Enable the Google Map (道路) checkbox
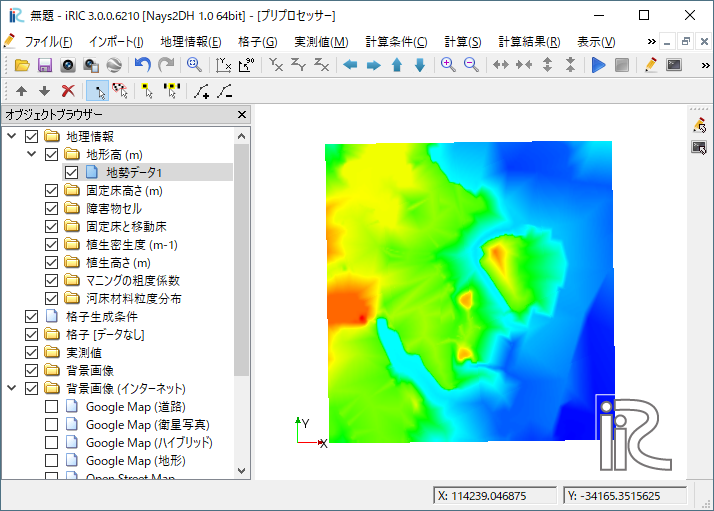Screen dimensions: 714x511 click(51, 406)
